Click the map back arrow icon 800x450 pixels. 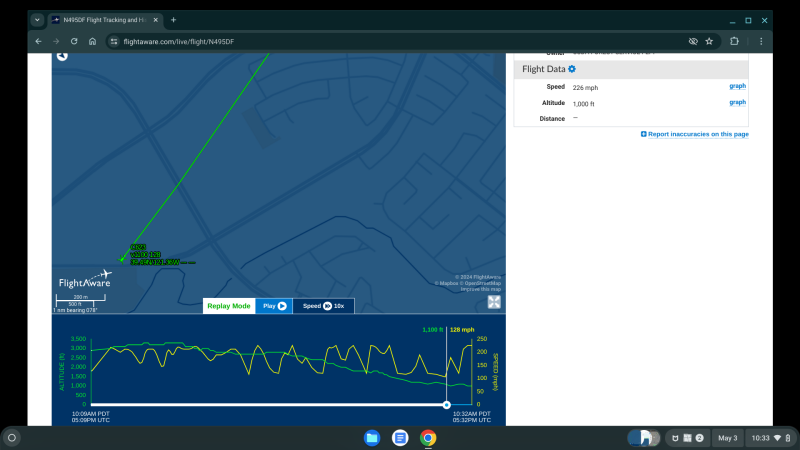point(62,55)
